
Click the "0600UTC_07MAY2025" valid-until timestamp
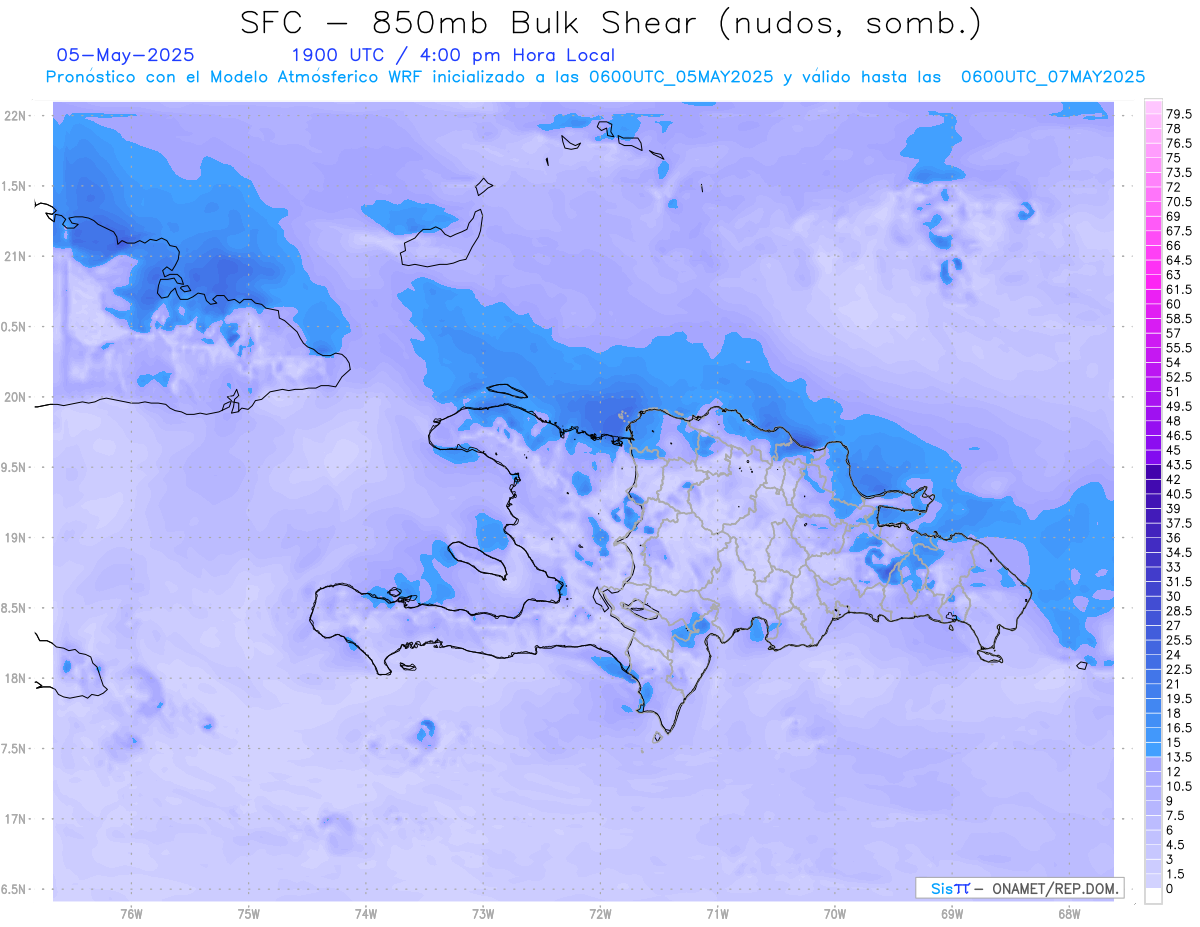point(1053,76)
